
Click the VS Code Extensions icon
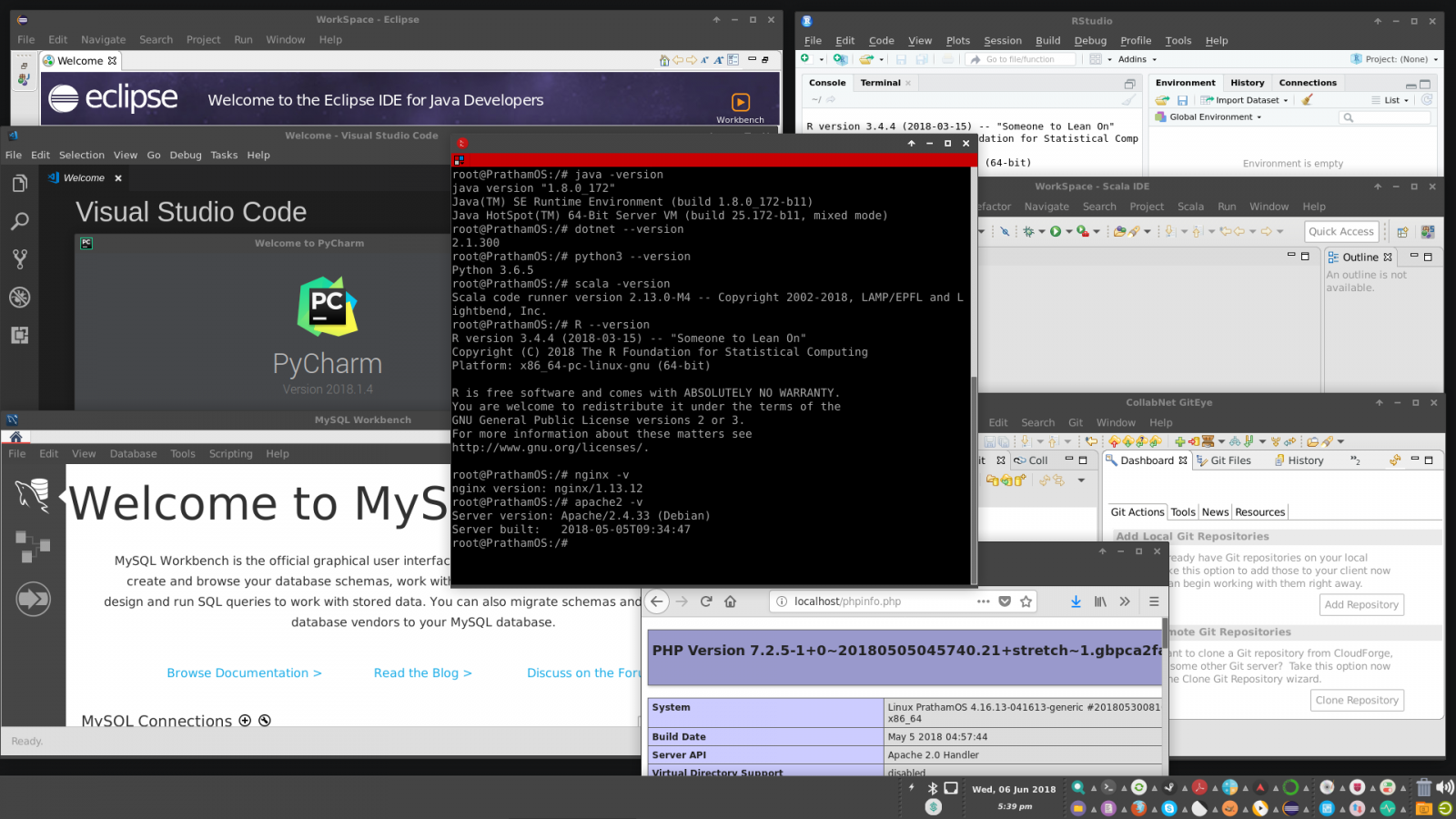19,335
